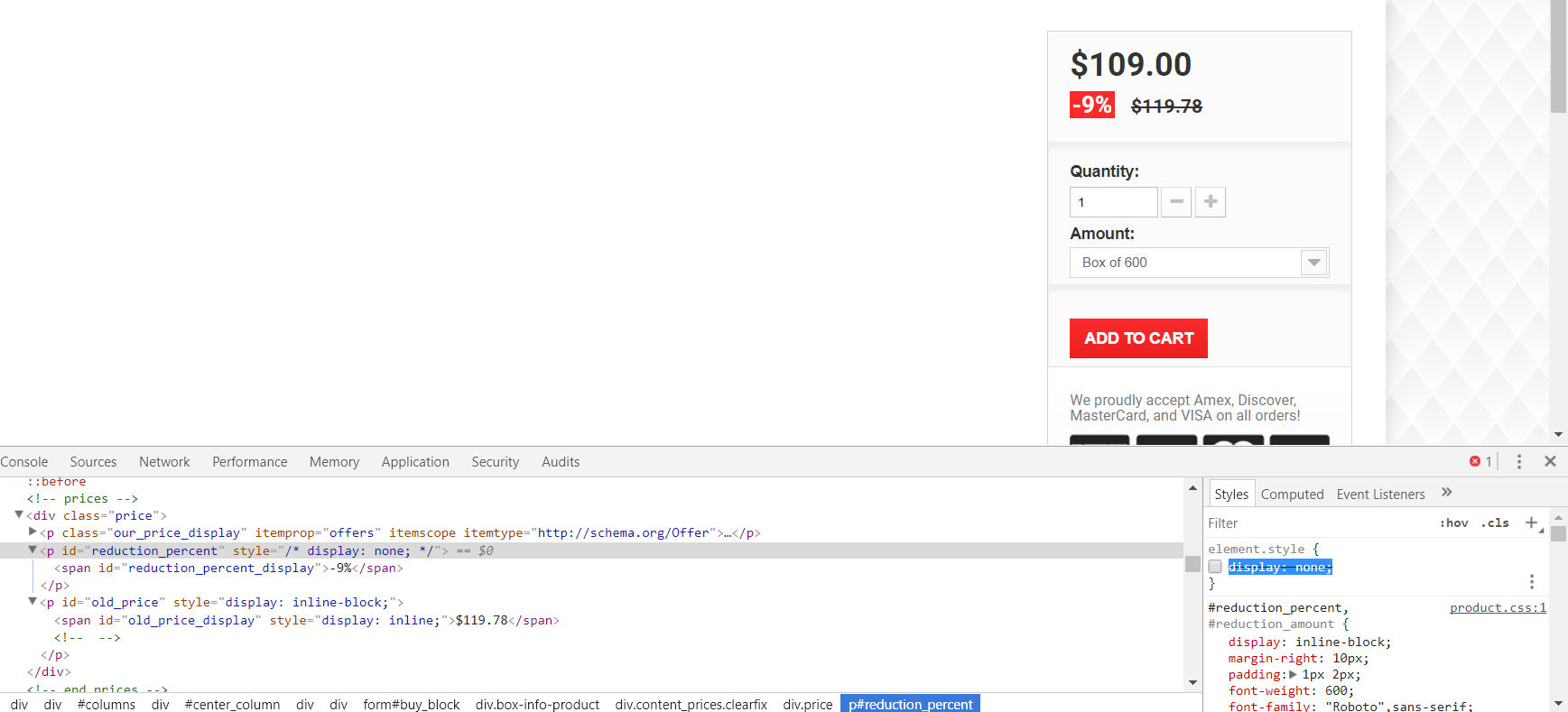Click the Styles pane scroll-down arrow
The height and width of the screenshot is (712, 1568).
1559,704
